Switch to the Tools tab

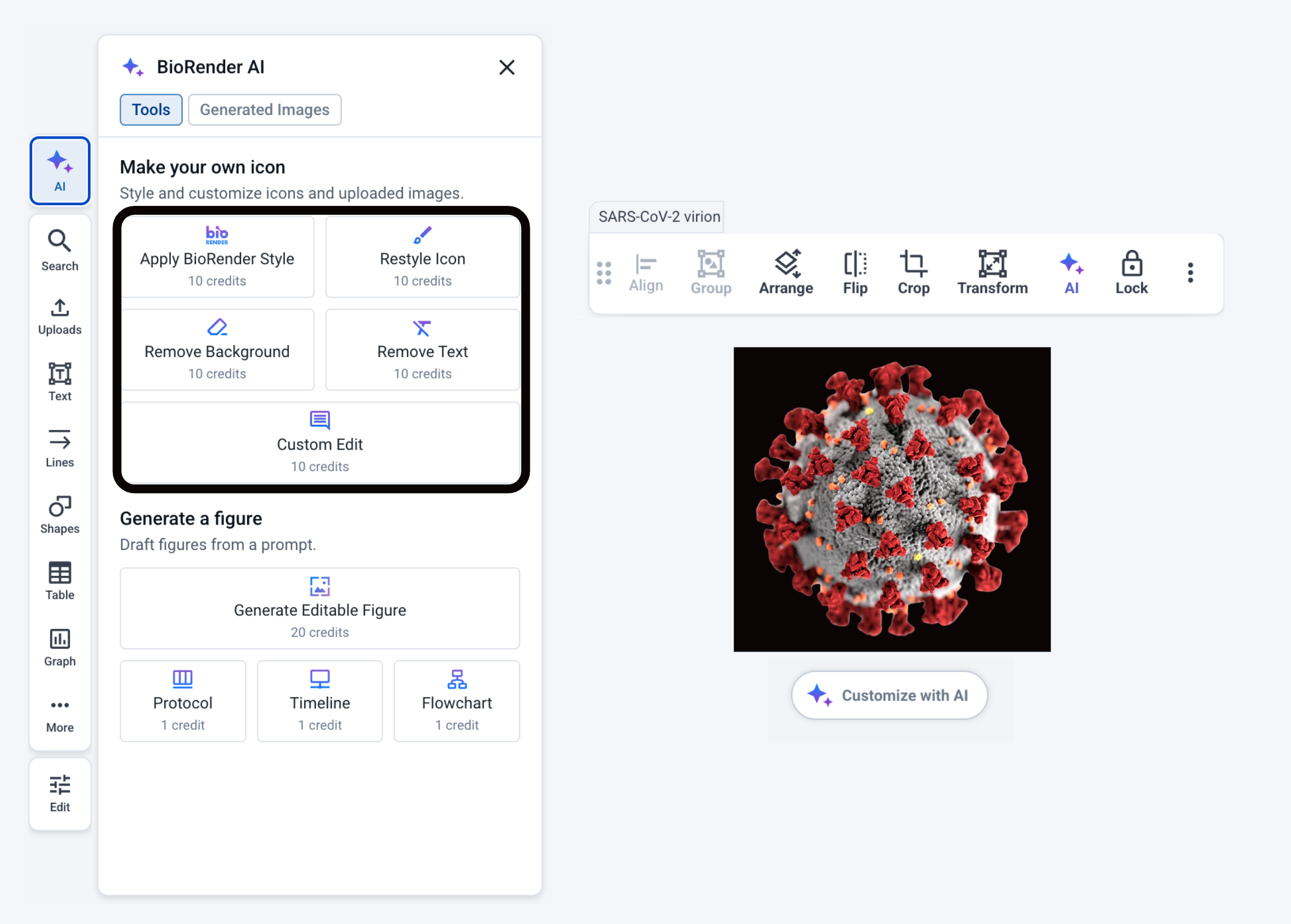(x=151, y=110)
